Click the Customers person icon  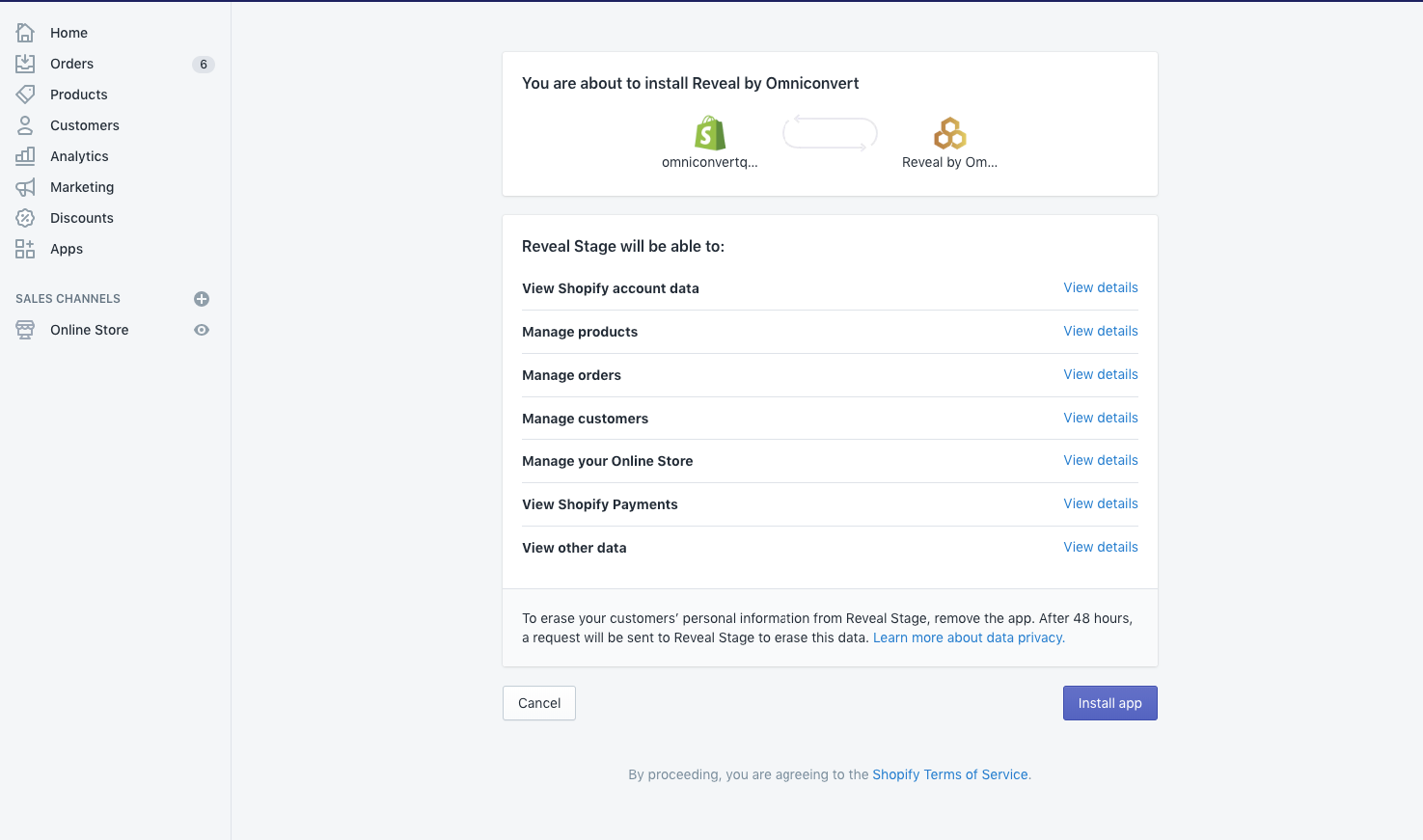click(25, 125)
